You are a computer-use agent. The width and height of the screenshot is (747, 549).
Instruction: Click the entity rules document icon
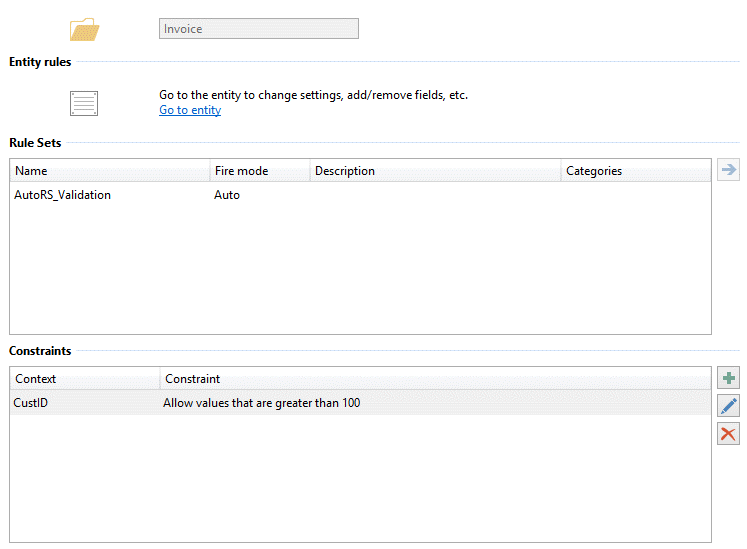84,102
